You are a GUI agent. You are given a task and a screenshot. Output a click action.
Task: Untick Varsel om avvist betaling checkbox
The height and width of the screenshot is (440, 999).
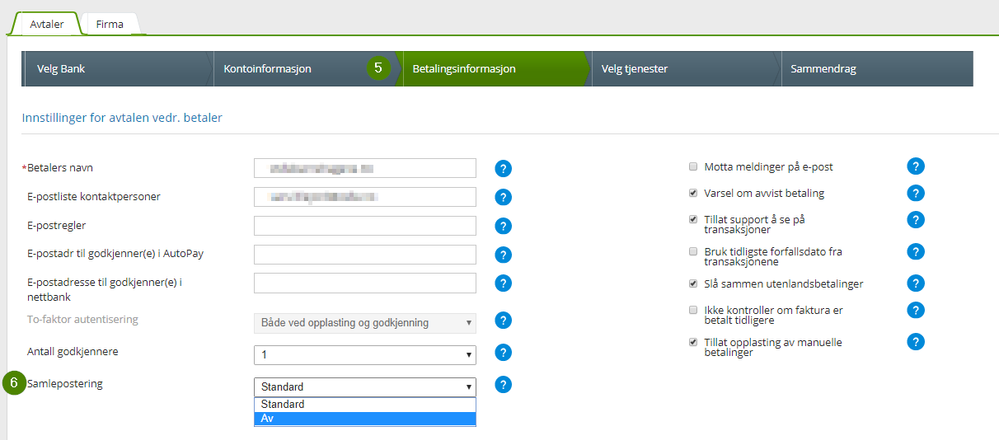click(x=693, y=193)
